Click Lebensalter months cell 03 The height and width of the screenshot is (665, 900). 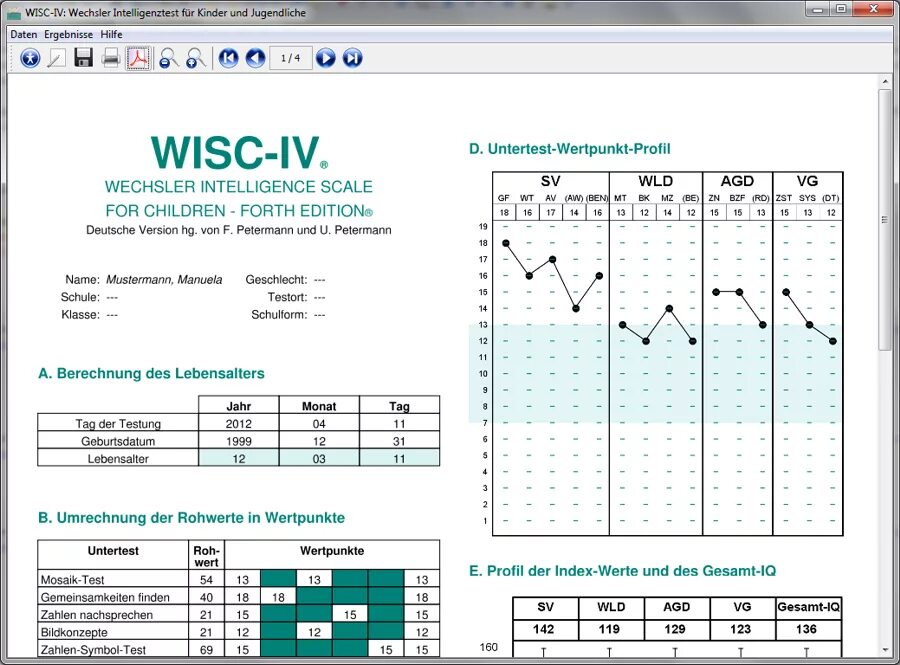[x=319, y=458]
